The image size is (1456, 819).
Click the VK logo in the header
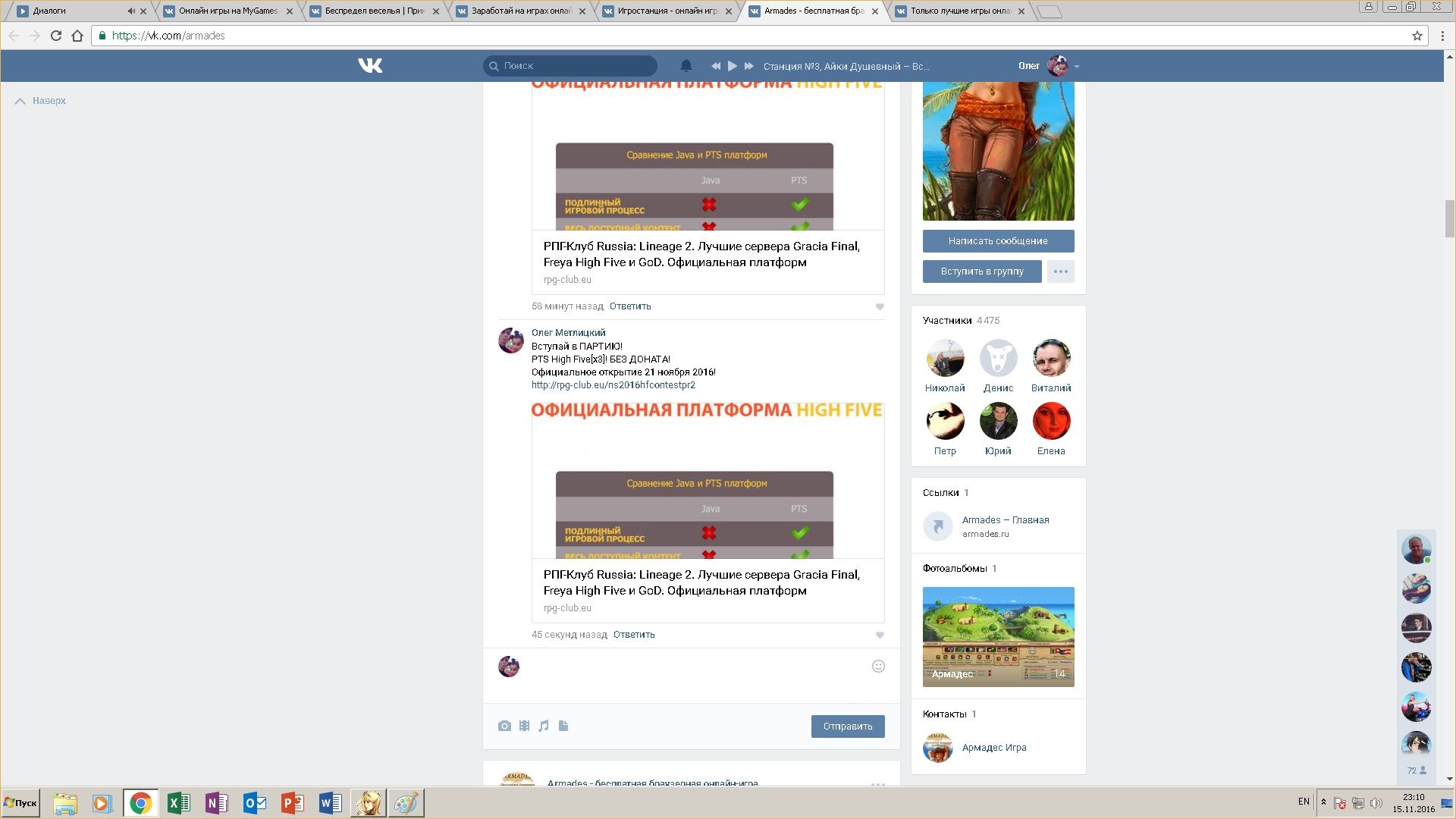[x=370, y=66]
